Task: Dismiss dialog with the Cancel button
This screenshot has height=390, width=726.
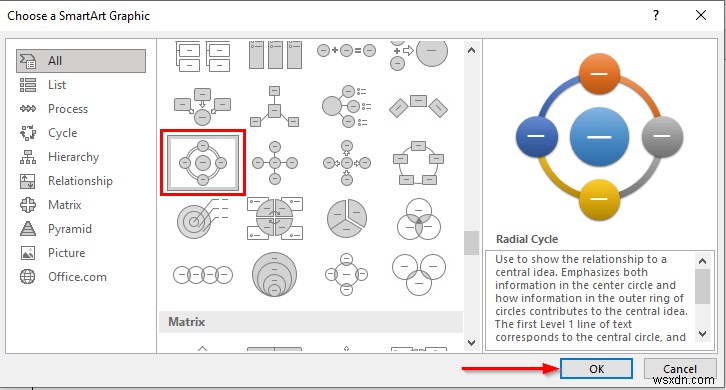Action: (x=680, y=369)
